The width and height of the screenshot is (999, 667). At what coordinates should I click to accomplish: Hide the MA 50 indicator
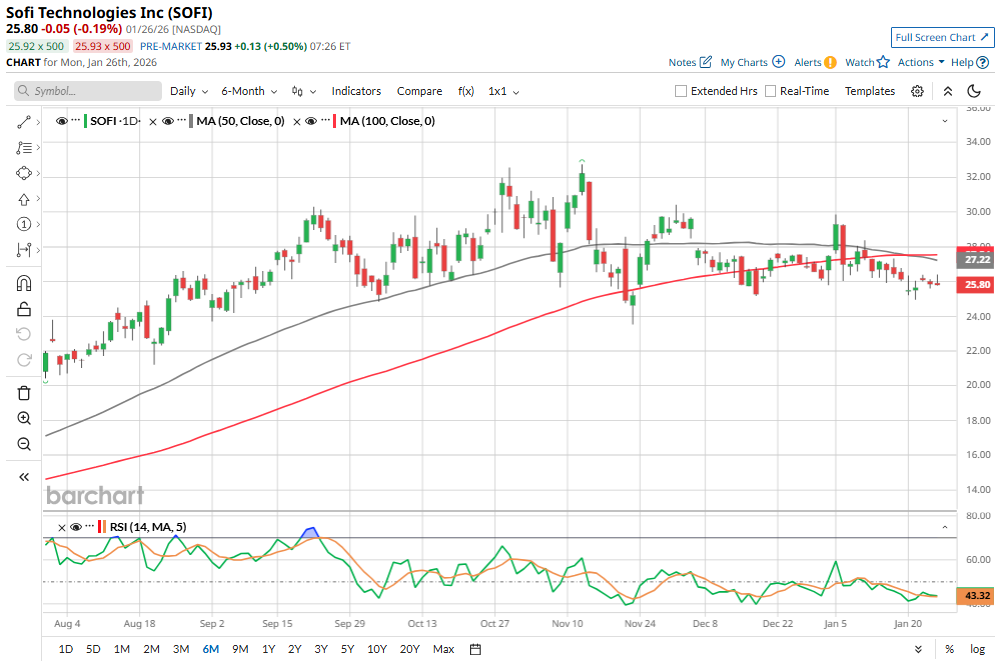coord(168,121)
